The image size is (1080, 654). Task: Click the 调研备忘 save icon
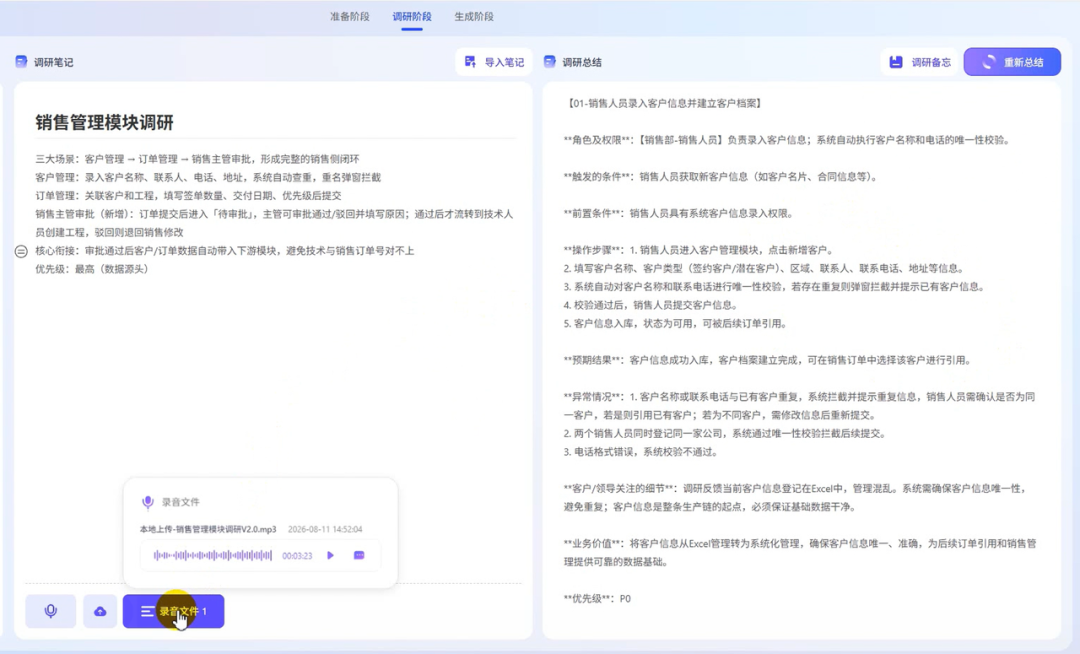pyautogui.click(x=895, y=62)
